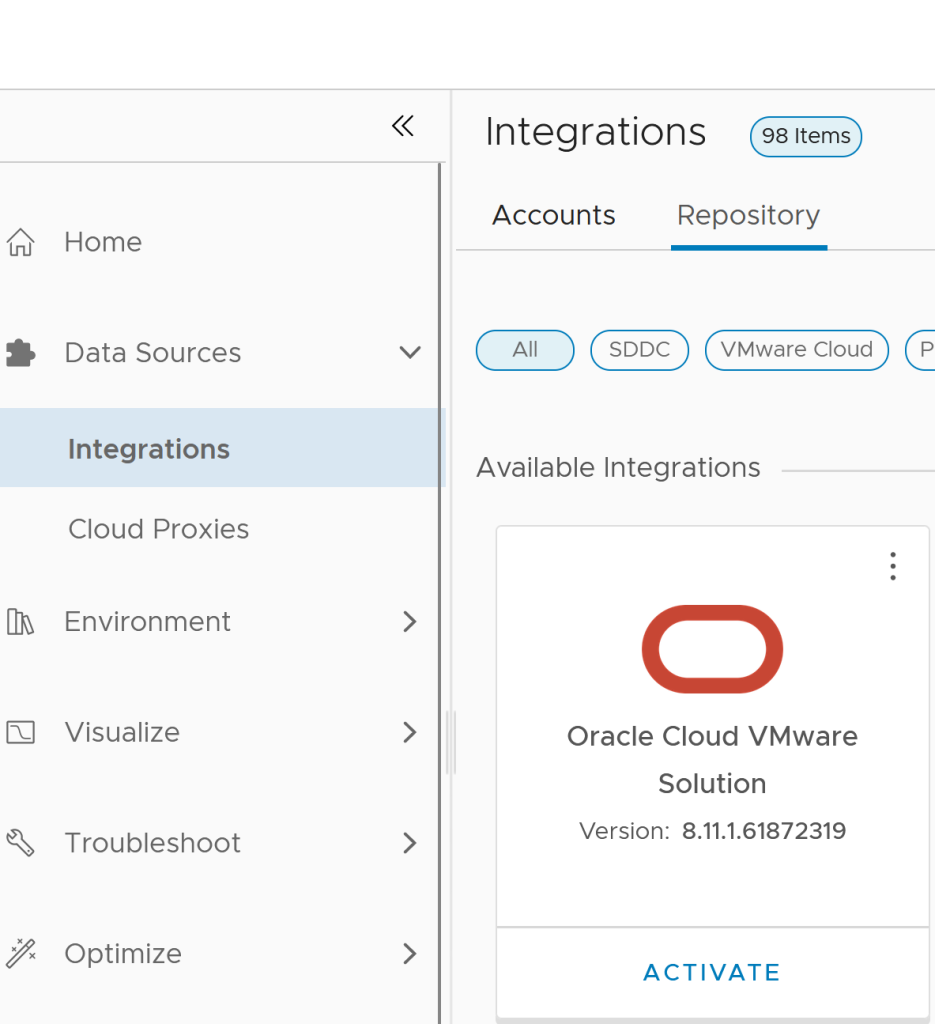Click the Visualize chart icon
Viewport: 935px width, 1024px height.
(x=20, y=732)
